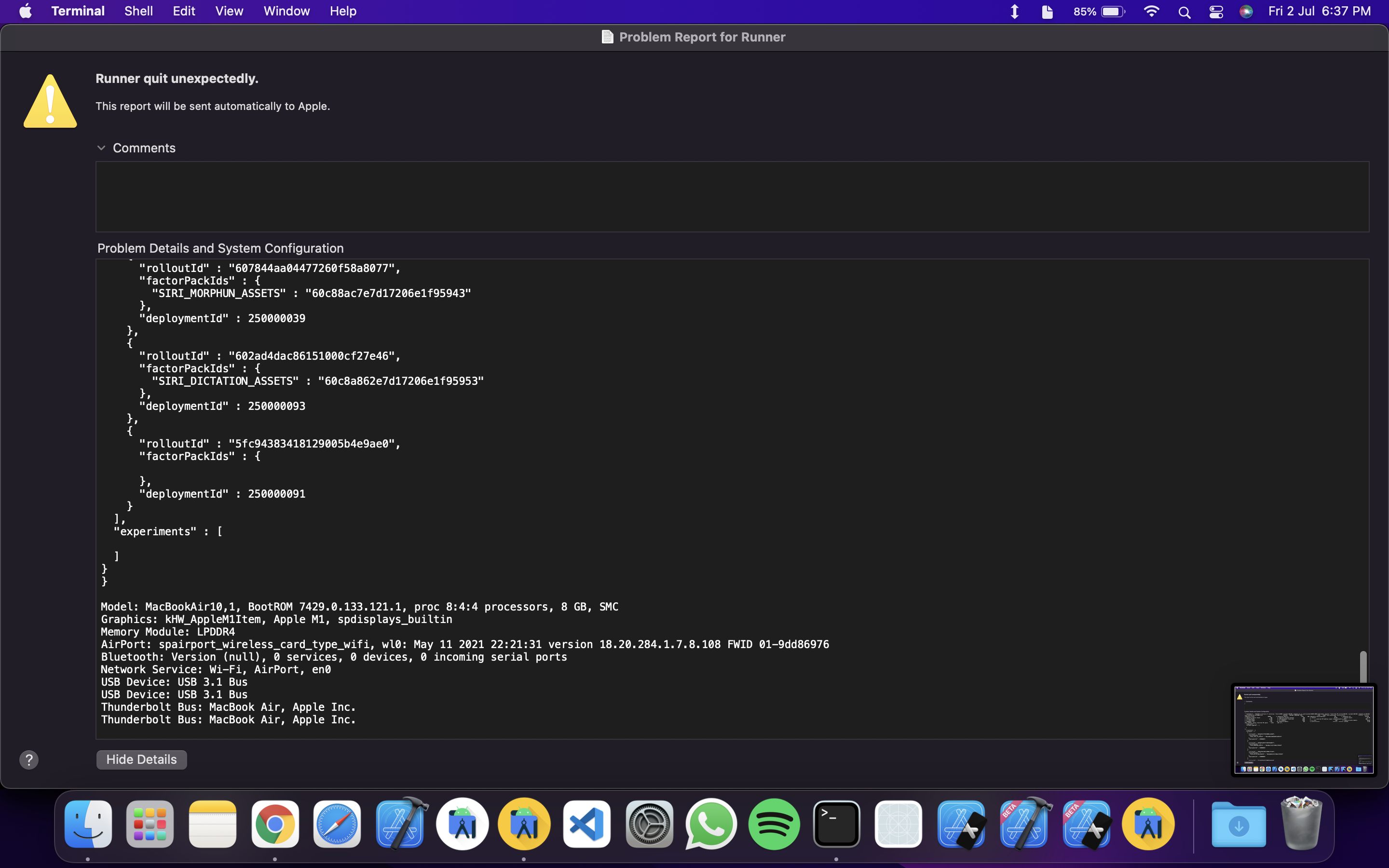This screenshot has height=868, width=1389.
Task: Open the Apple menu
Action: pos(25,11)
